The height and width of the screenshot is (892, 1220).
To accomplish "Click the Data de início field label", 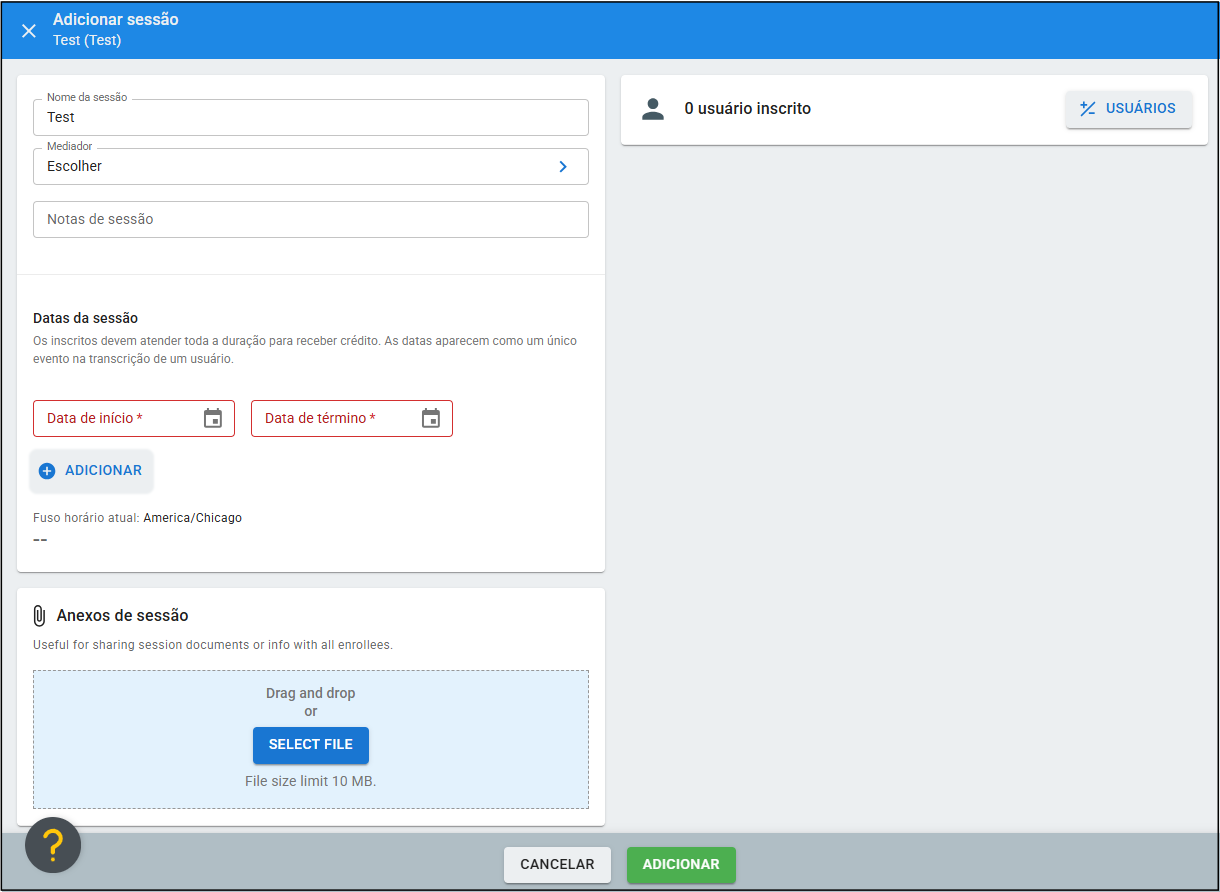I will pyautogui.click(x=95, y=419).
